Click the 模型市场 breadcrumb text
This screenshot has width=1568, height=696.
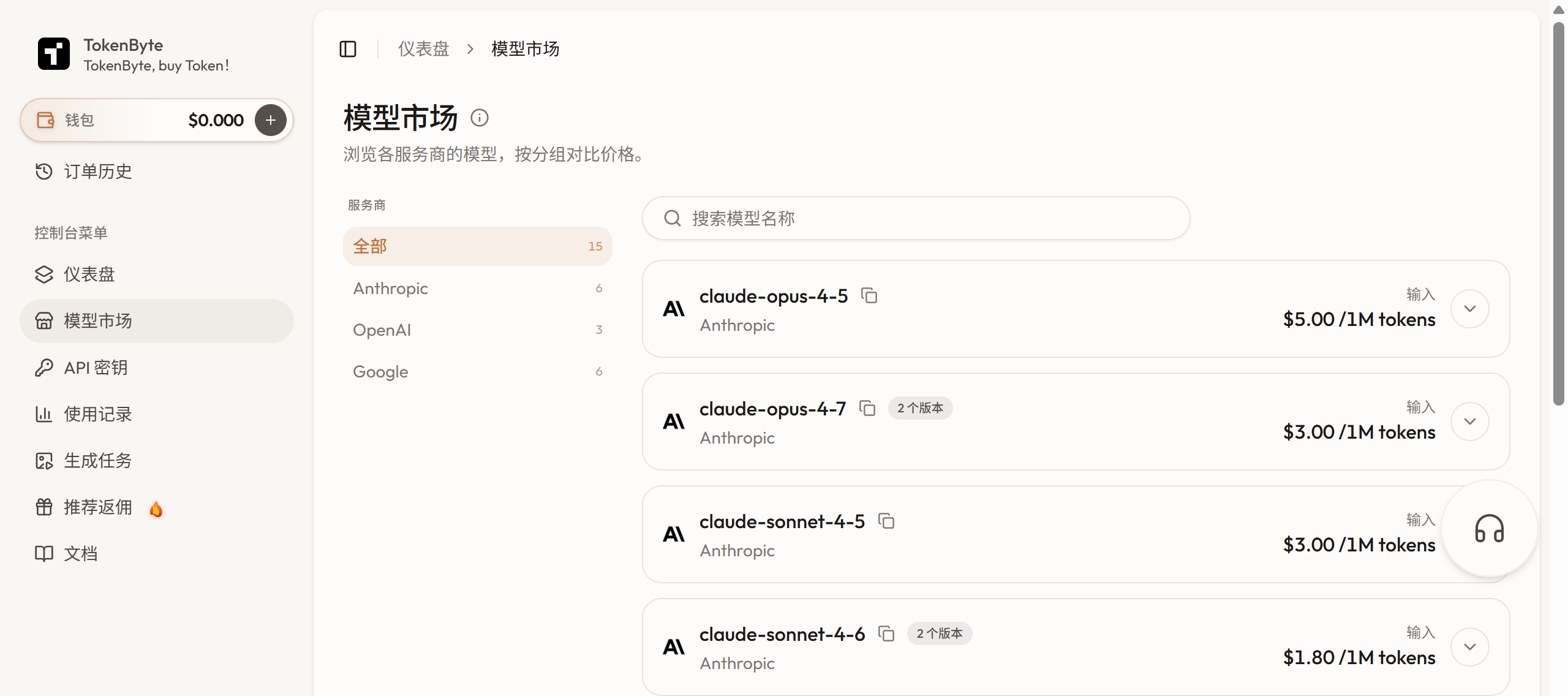tap(526, 49)
